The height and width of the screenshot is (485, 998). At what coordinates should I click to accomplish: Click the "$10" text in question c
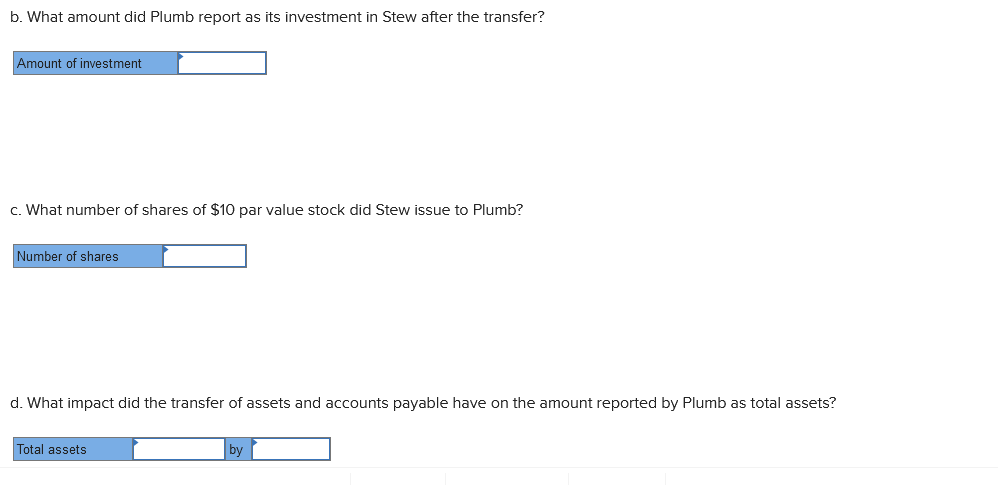pyautogui.click(x=222, y=210)
